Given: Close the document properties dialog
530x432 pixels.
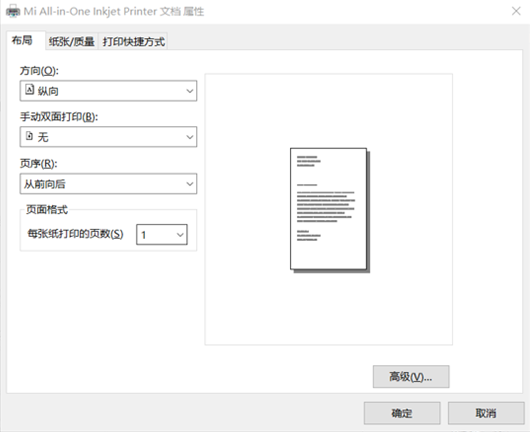Looking at the screenshot, I should click(516, 11).
